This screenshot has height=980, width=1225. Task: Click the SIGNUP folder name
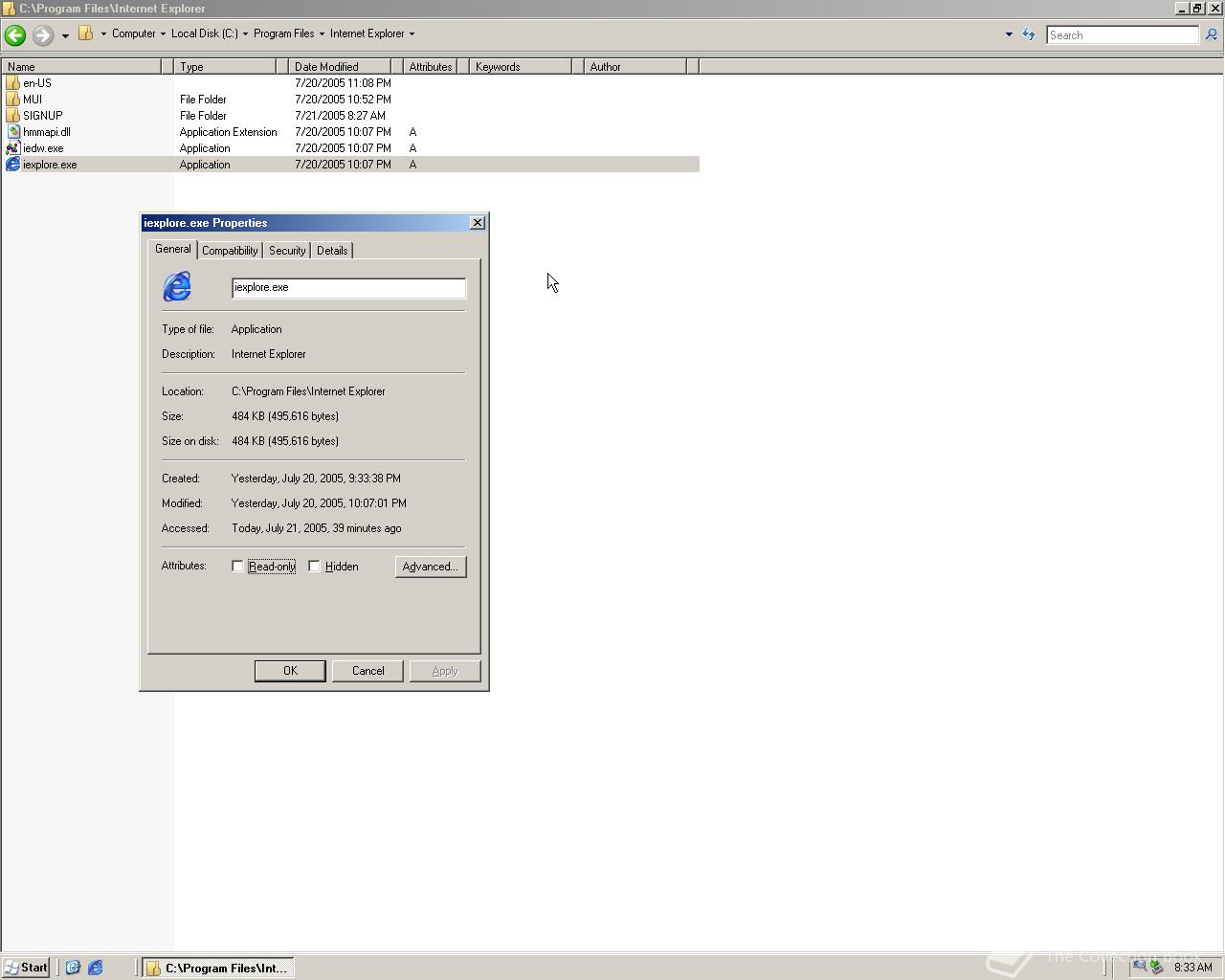click(42, 116)
